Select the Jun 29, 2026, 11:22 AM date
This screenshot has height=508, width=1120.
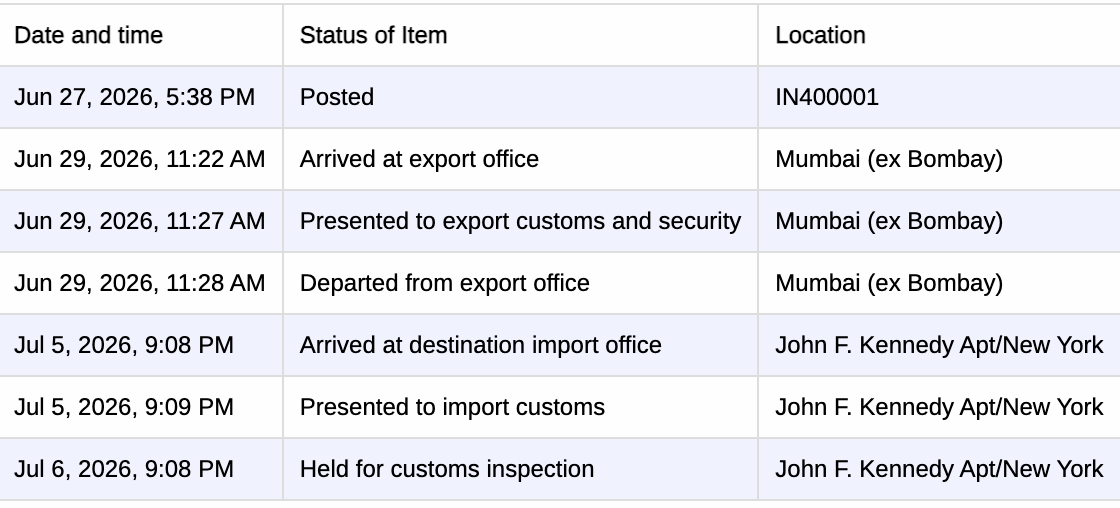(x=139, y=159)
